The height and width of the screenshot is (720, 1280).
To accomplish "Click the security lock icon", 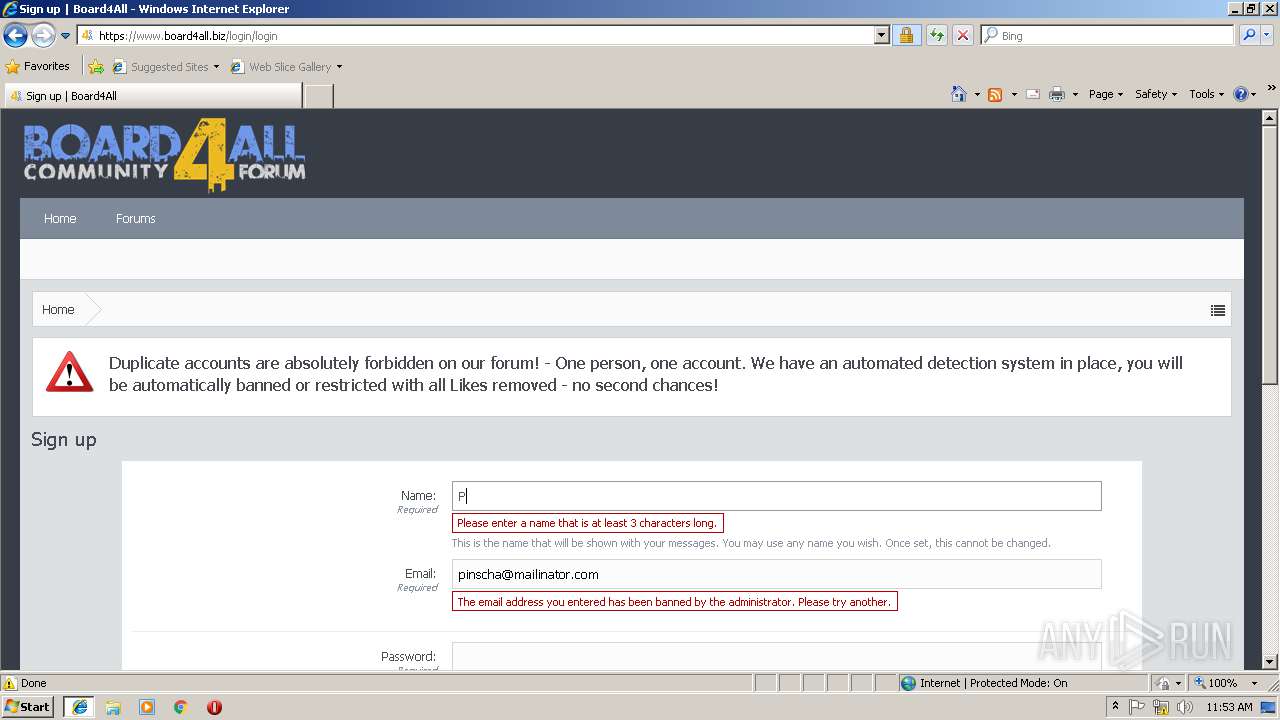I will [906, 35].
